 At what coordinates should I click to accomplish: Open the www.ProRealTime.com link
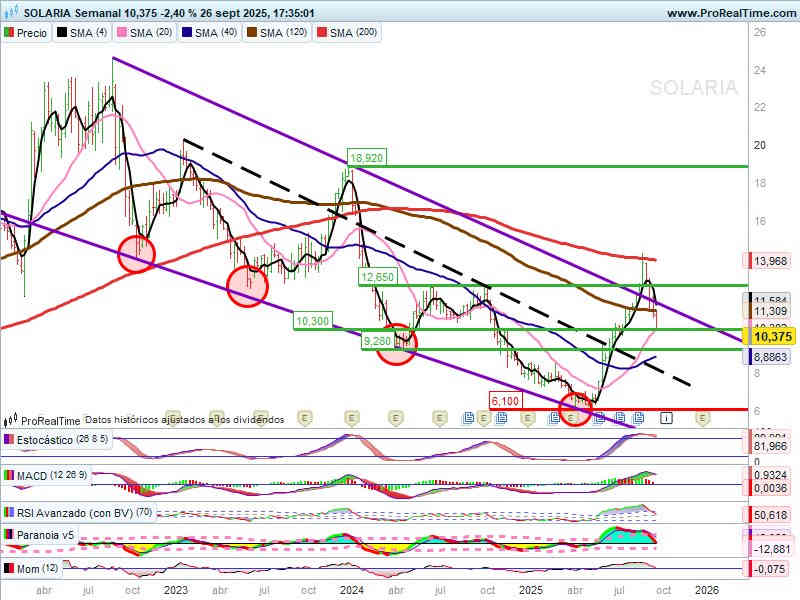pyautogui.click(x=733, y=13)
